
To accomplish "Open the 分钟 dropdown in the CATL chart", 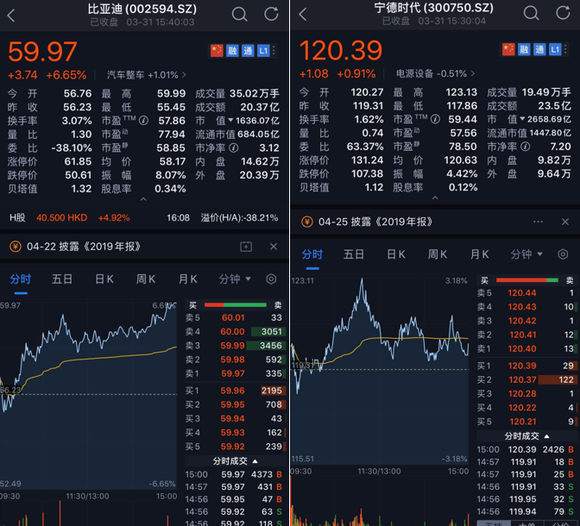I will [526, 254].
